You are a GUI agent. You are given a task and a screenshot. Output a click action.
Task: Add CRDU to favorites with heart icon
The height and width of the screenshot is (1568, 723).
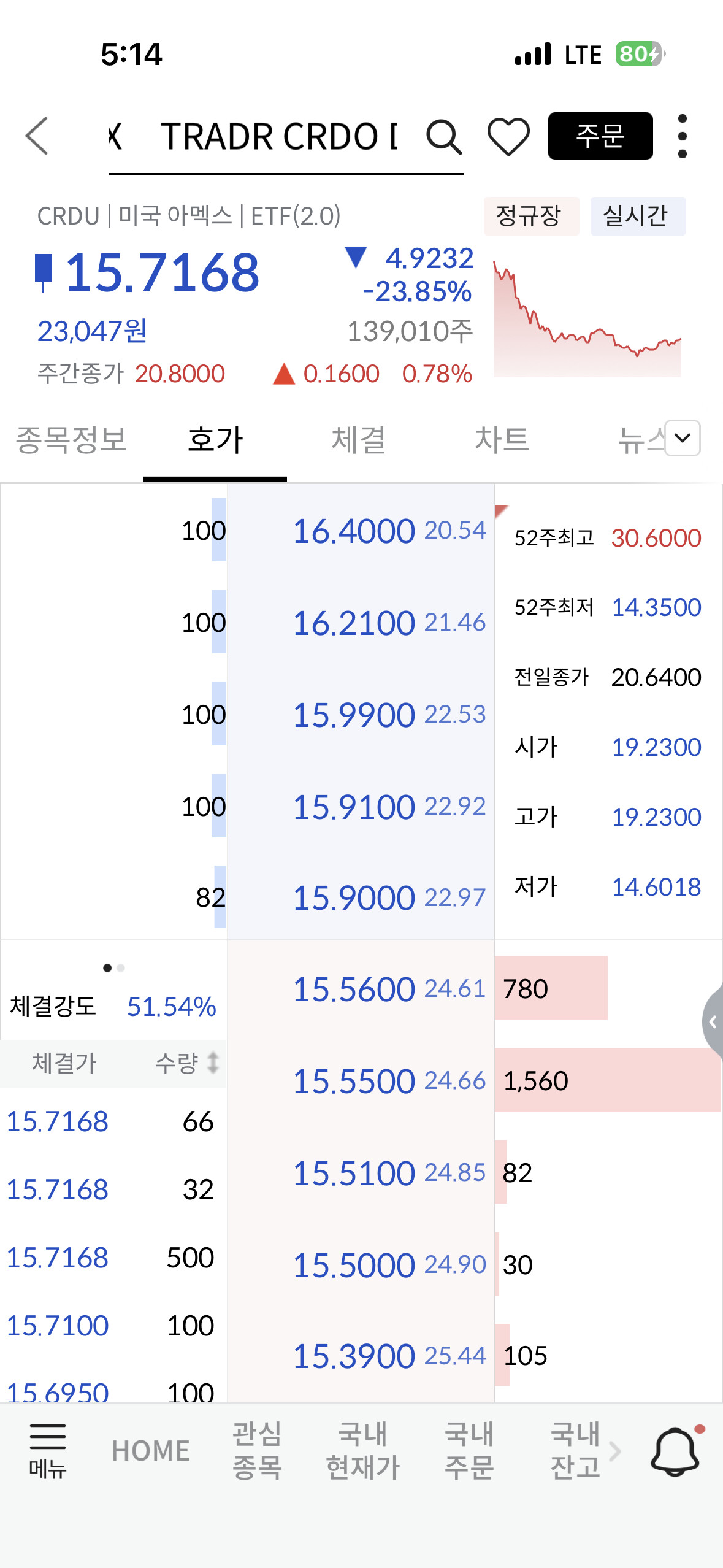(508, 136)
